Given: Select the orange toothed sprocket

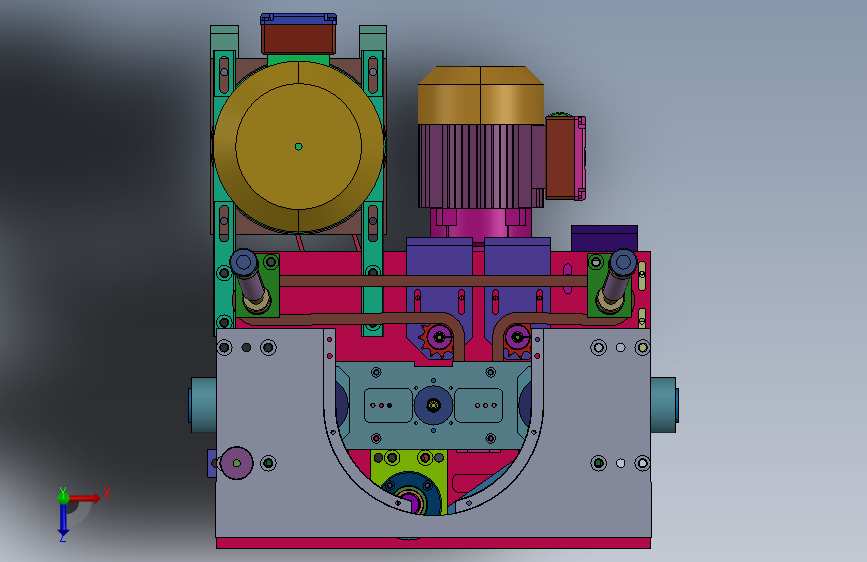Looking at the screenshot, I should 437,339.
